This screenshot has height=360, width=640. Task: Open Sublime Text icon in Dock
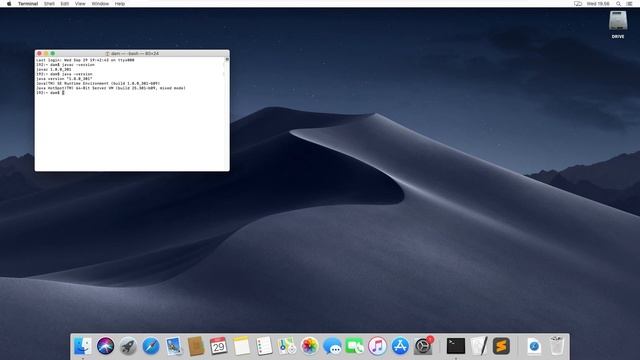pos(501,346)
